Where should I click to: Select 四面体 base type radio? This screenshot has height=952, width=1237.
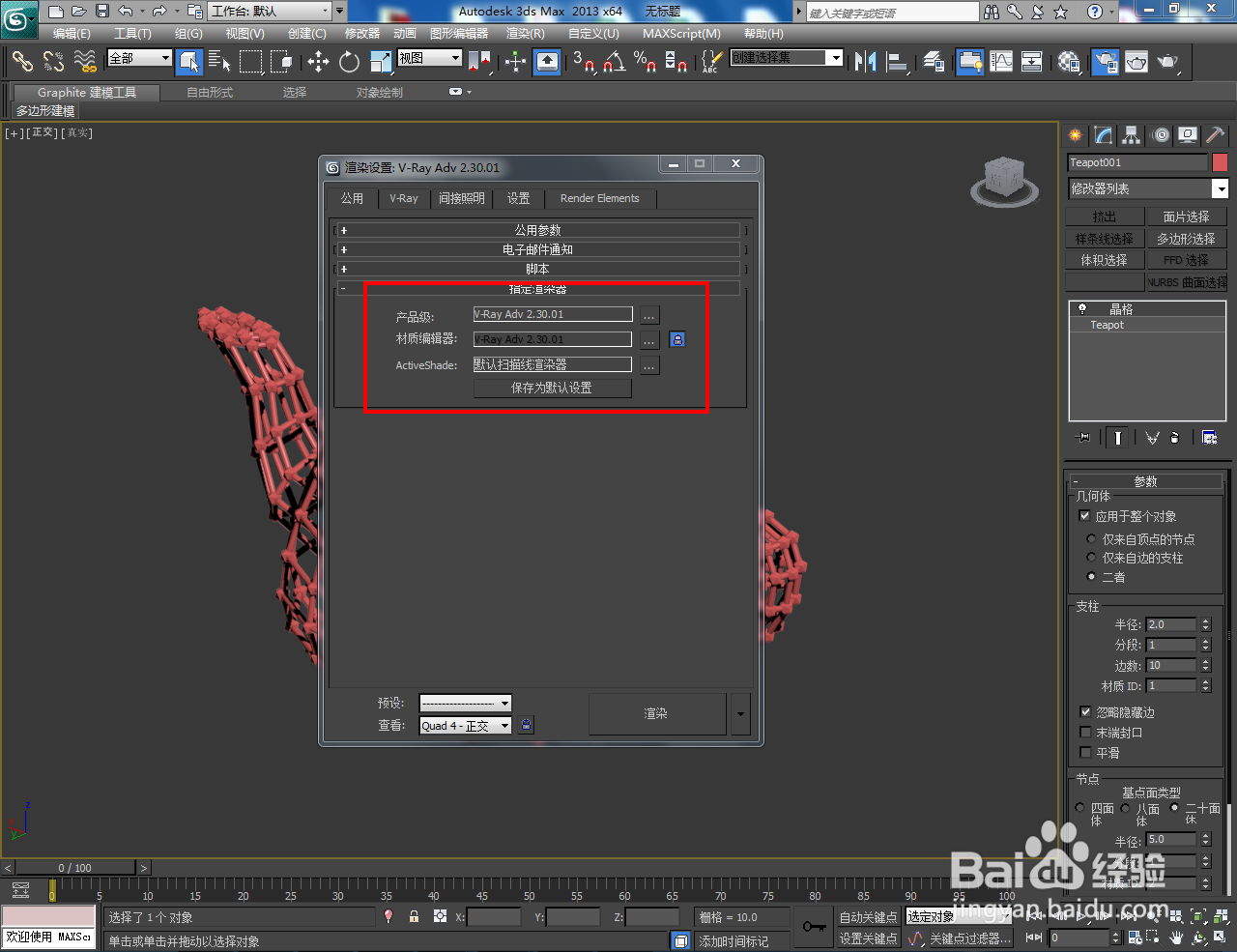coord(1079,808)
